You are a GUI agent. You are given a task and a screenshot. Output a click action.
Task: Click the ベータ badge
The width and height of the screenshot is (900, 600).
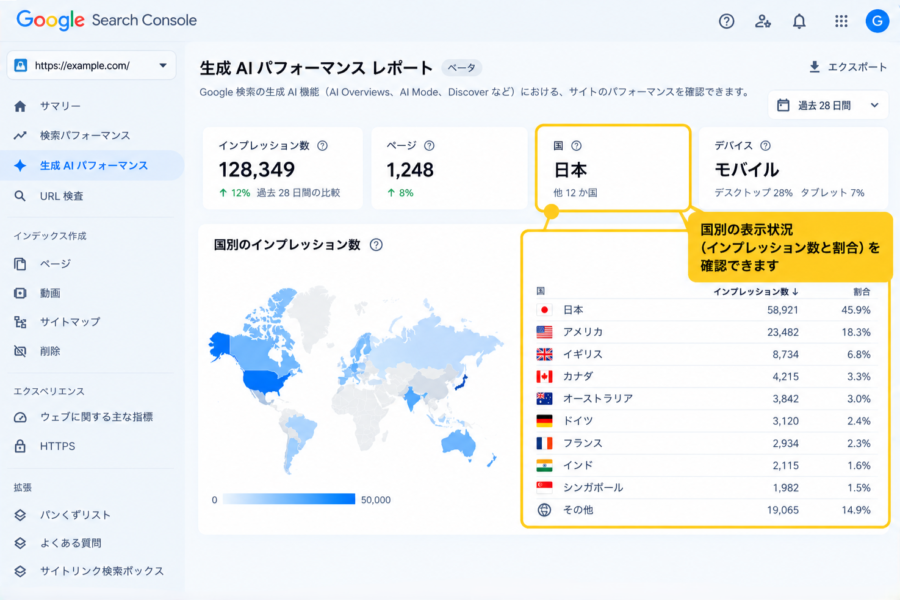(461, 68)
